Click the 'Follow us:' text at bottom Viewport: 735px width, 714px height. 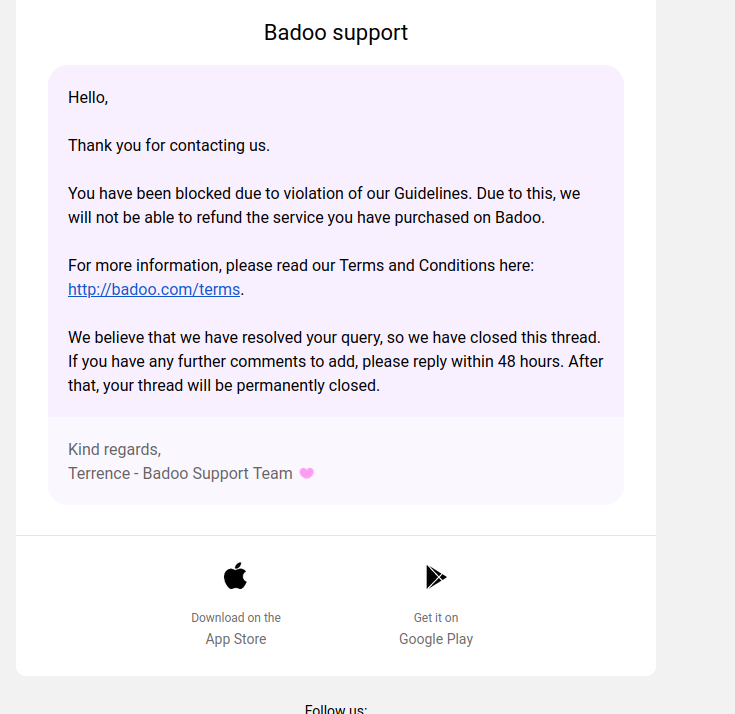pyautogui.click(x=336, y=709)
